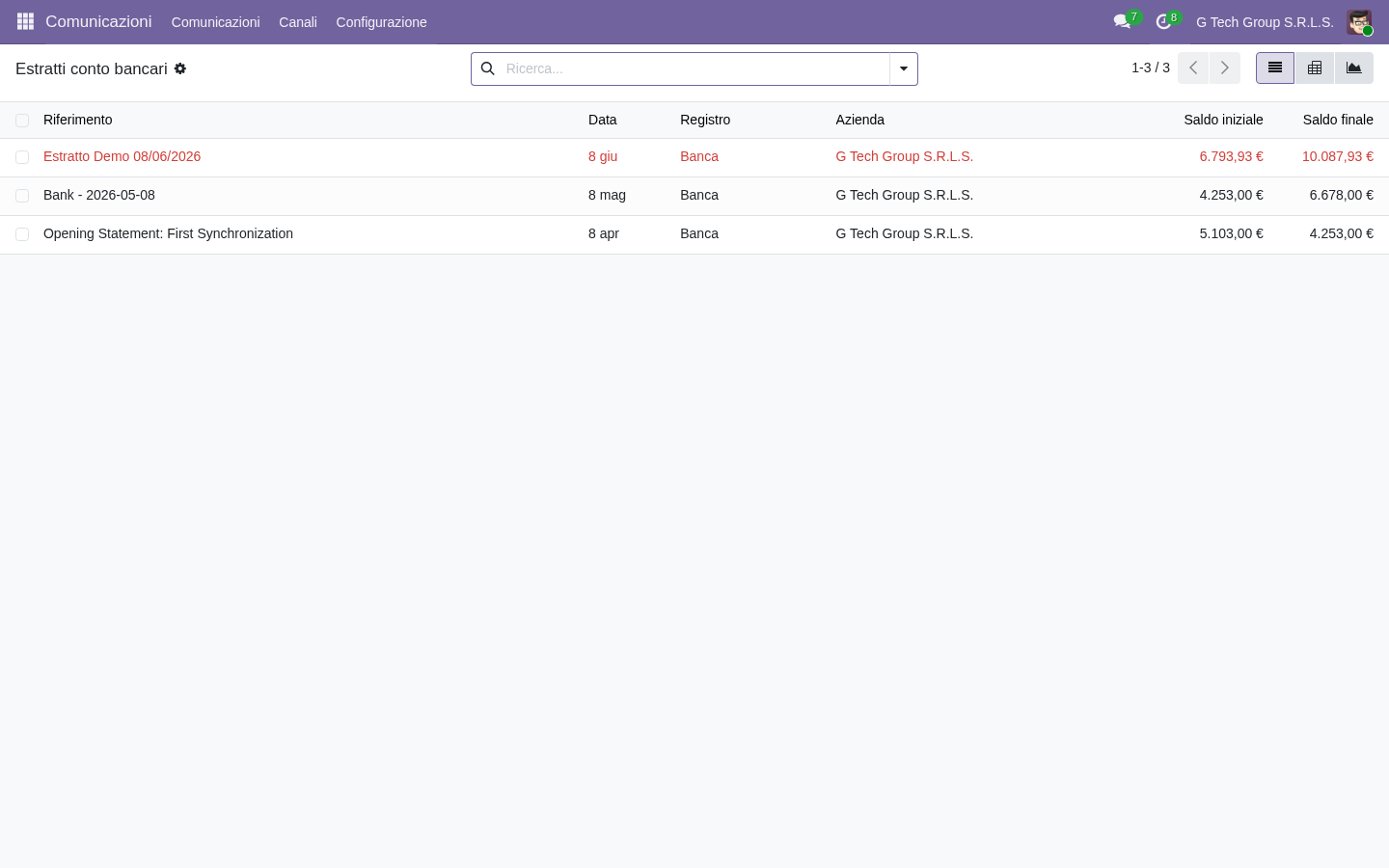Click the 1-3 / 3 pager counter
Viewport: 1389px width, 868px height.
point(1151,68)
